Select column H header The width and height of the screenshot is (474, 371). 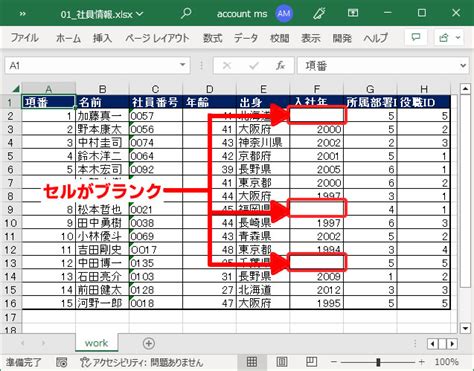(x=424, y=89)
